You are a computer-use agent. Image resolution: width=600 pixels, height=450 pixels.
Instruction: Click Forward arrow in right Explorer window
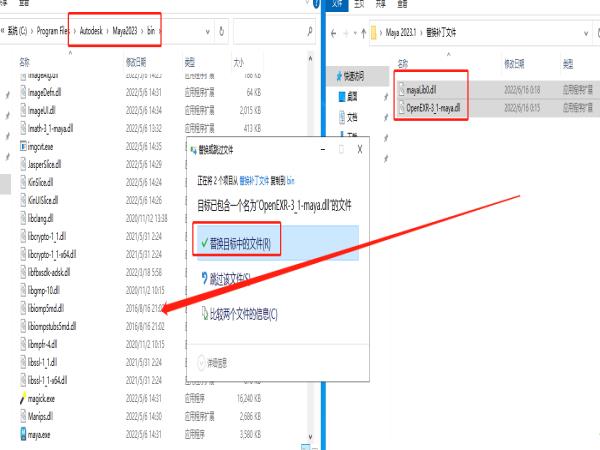click(x=346, y=34)
